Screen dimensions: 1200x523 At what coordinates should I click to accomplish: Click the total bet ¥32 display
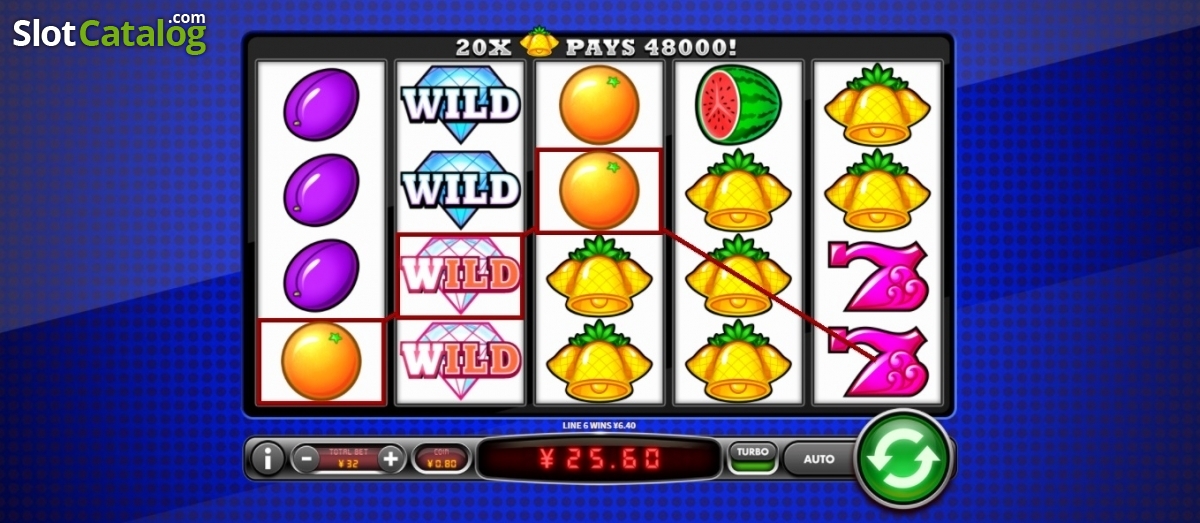pyautogui.click(x=349, y=459)
